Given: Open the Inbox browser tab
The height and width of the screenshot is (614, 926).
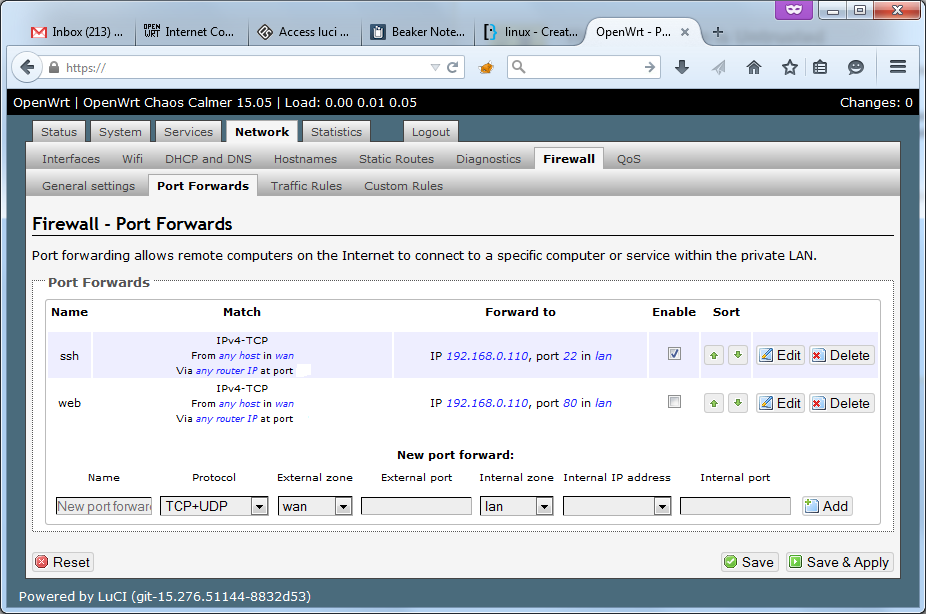Looking at the screenshot, I should pyautogui.click(x=78, y=31).
